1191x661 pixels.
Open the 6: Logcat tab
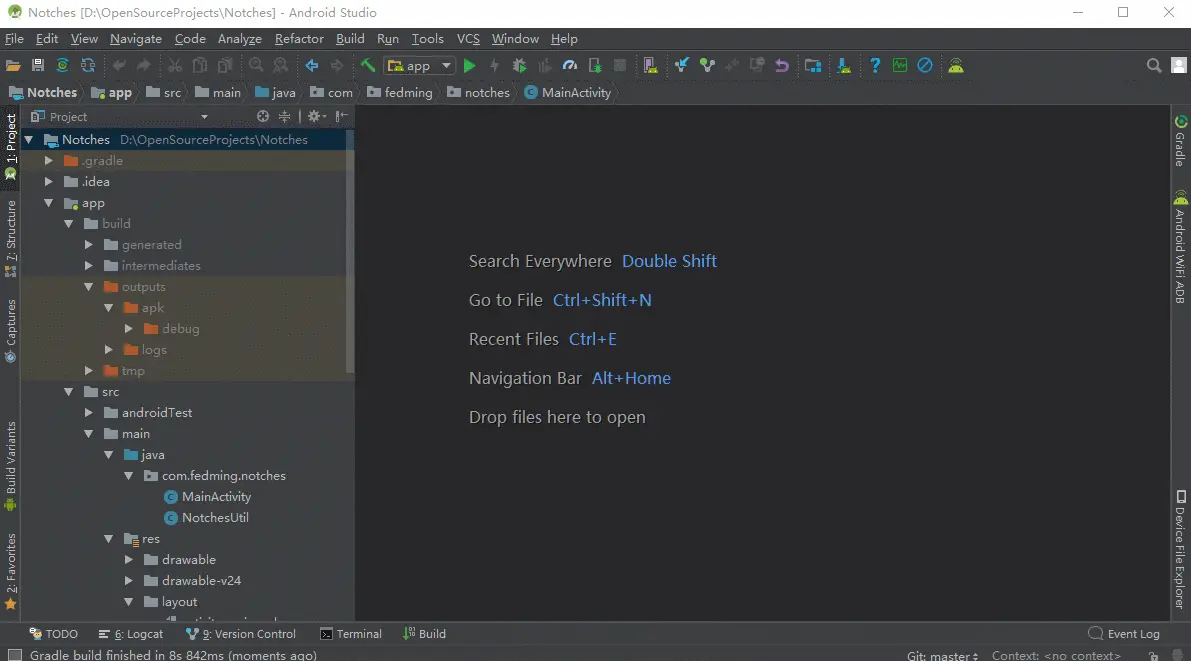(131, 634)
